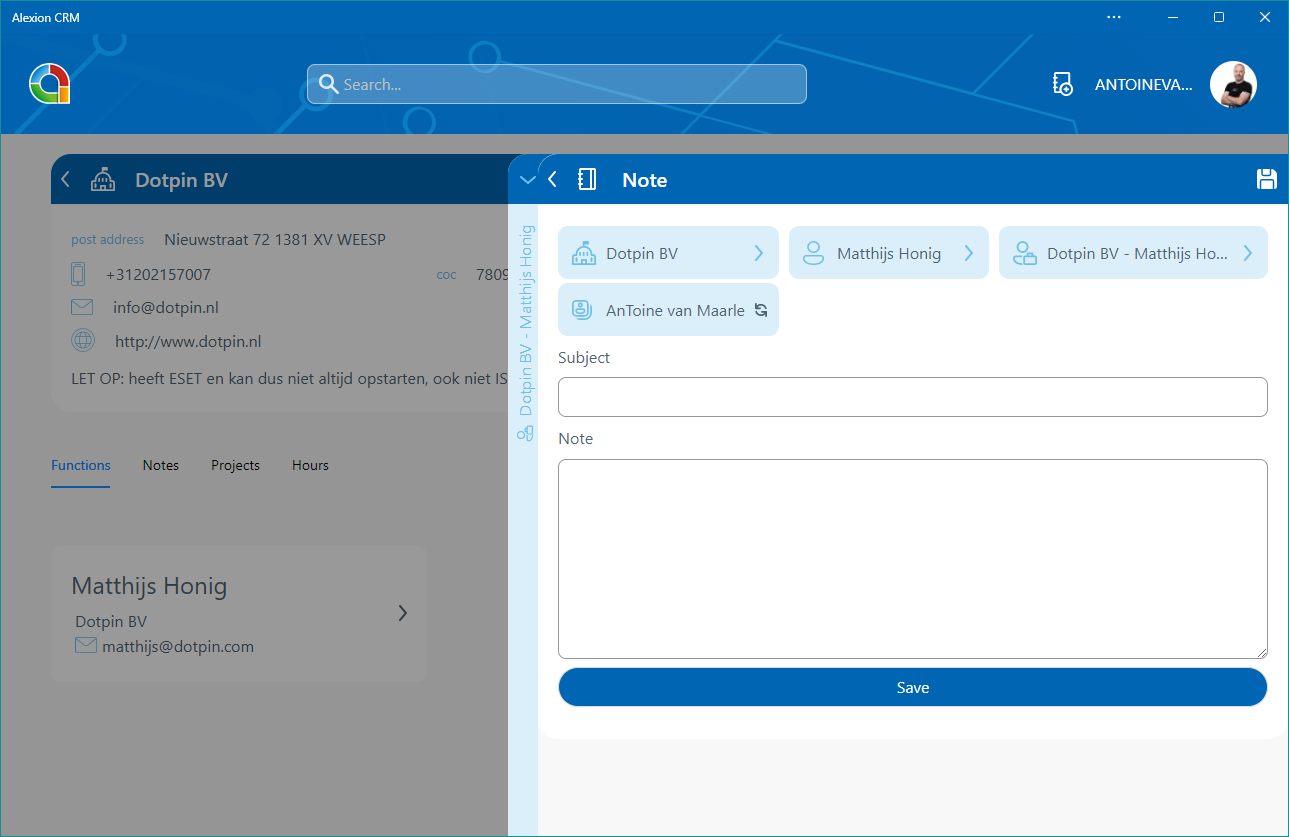This screenshot has width=1289, height=837.
Task: Expand chevron on Dotpin BV - Matthijs chip
Action: click(x=1248, y=253)
